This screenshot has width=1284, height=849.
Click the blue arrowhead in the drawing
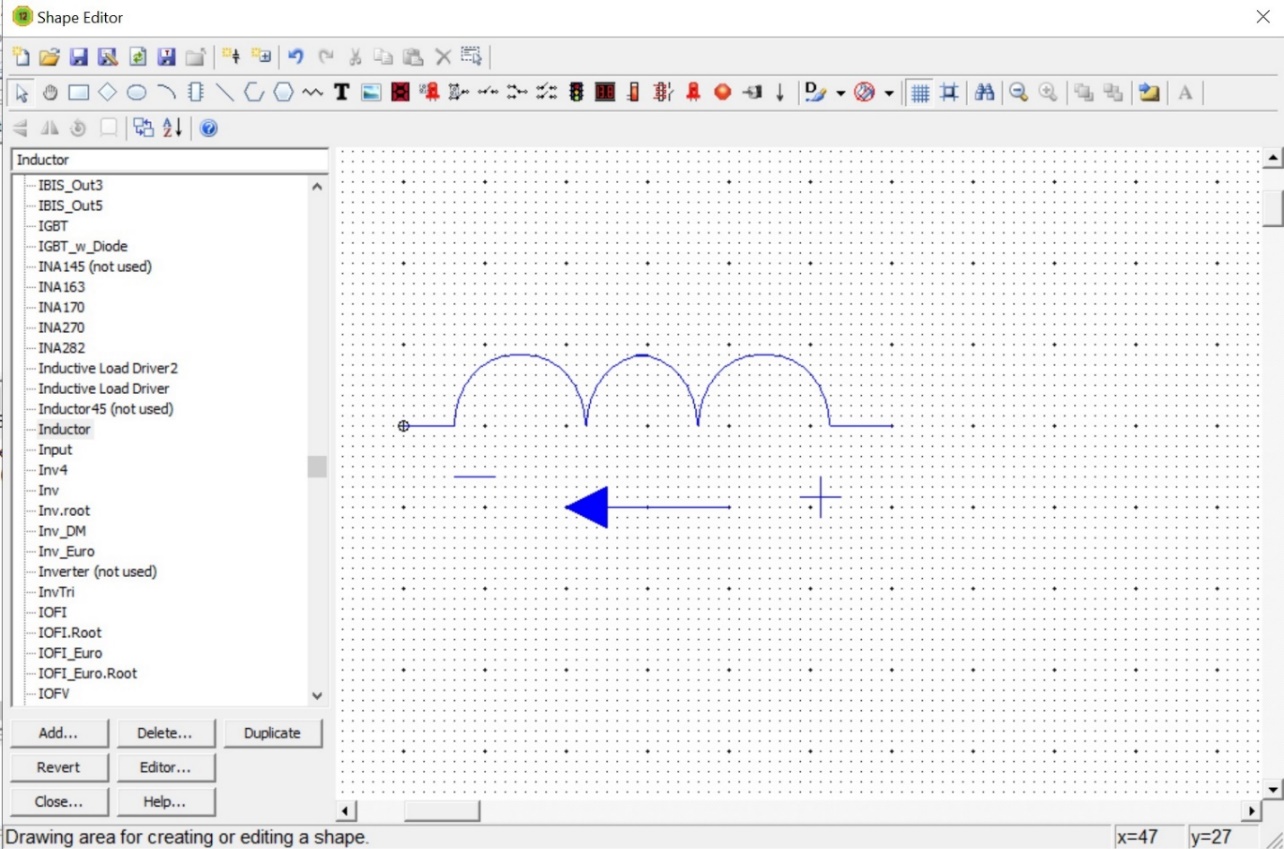tap(587, 507)
